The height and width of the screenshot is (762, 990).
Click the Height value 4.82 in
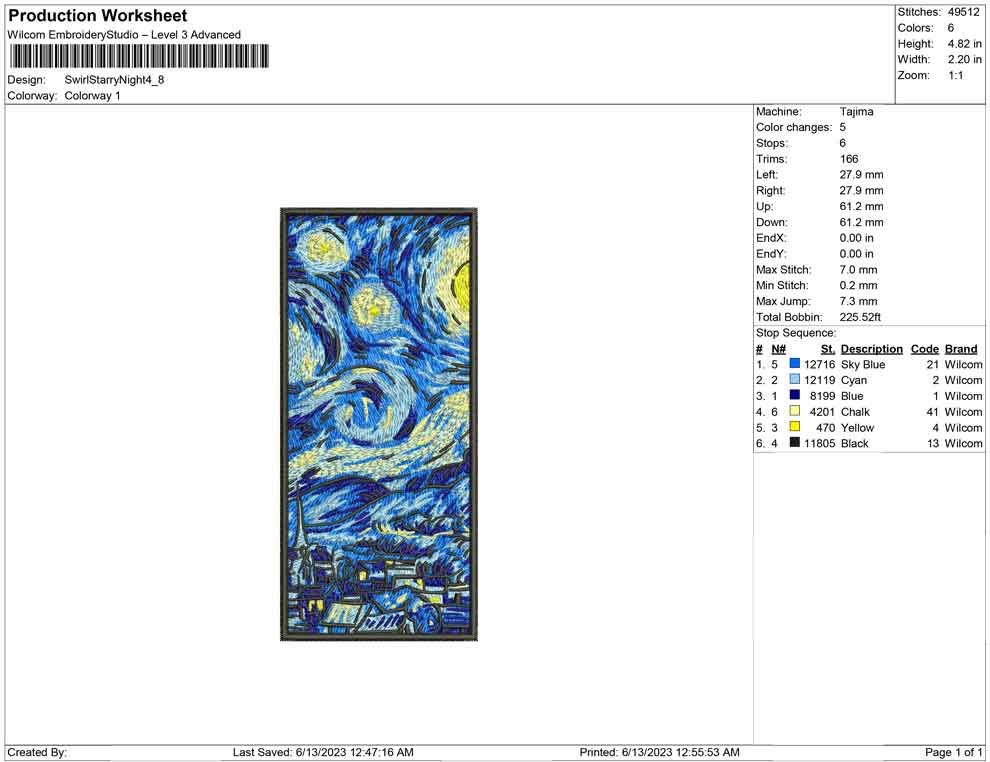pos(964,44)
